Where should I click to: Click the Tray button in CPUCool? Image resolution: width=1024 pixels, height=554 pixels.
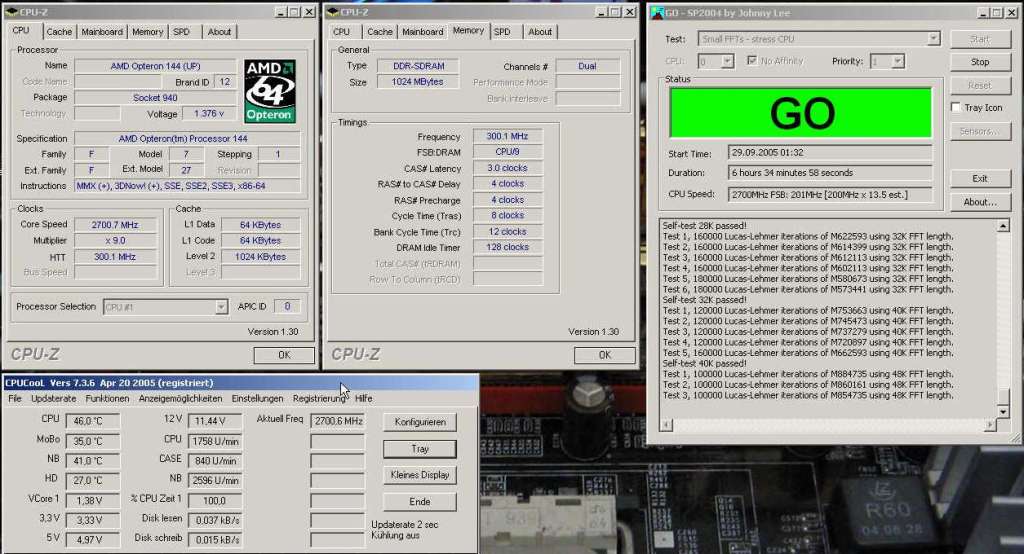(420, 449)
